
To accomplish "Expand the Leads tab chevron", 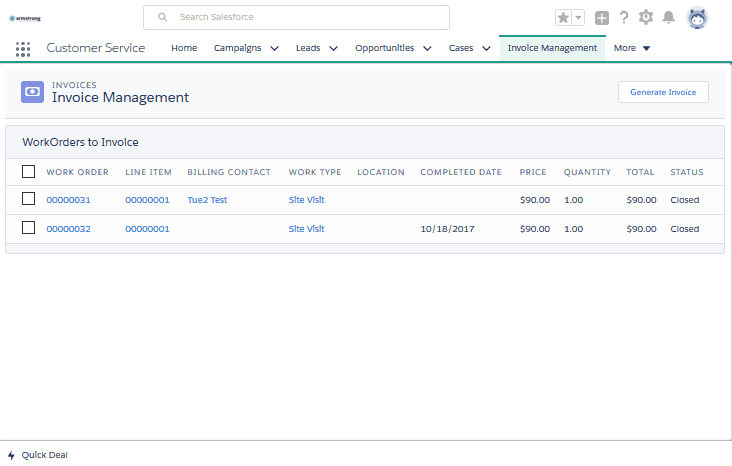I will 333,49.
